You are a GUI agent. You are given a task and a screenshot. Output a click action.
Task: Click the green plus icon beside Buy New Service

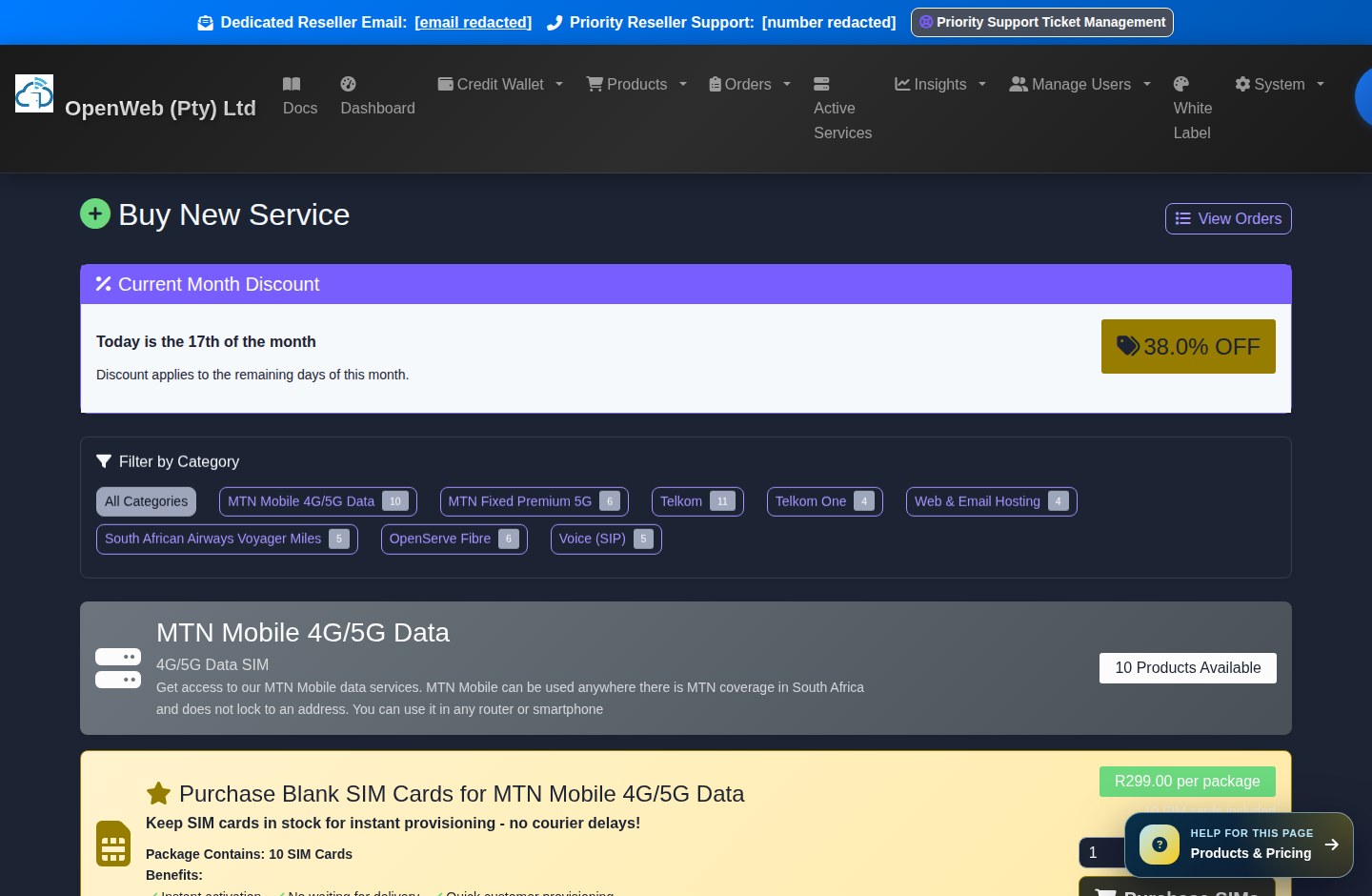95,214
